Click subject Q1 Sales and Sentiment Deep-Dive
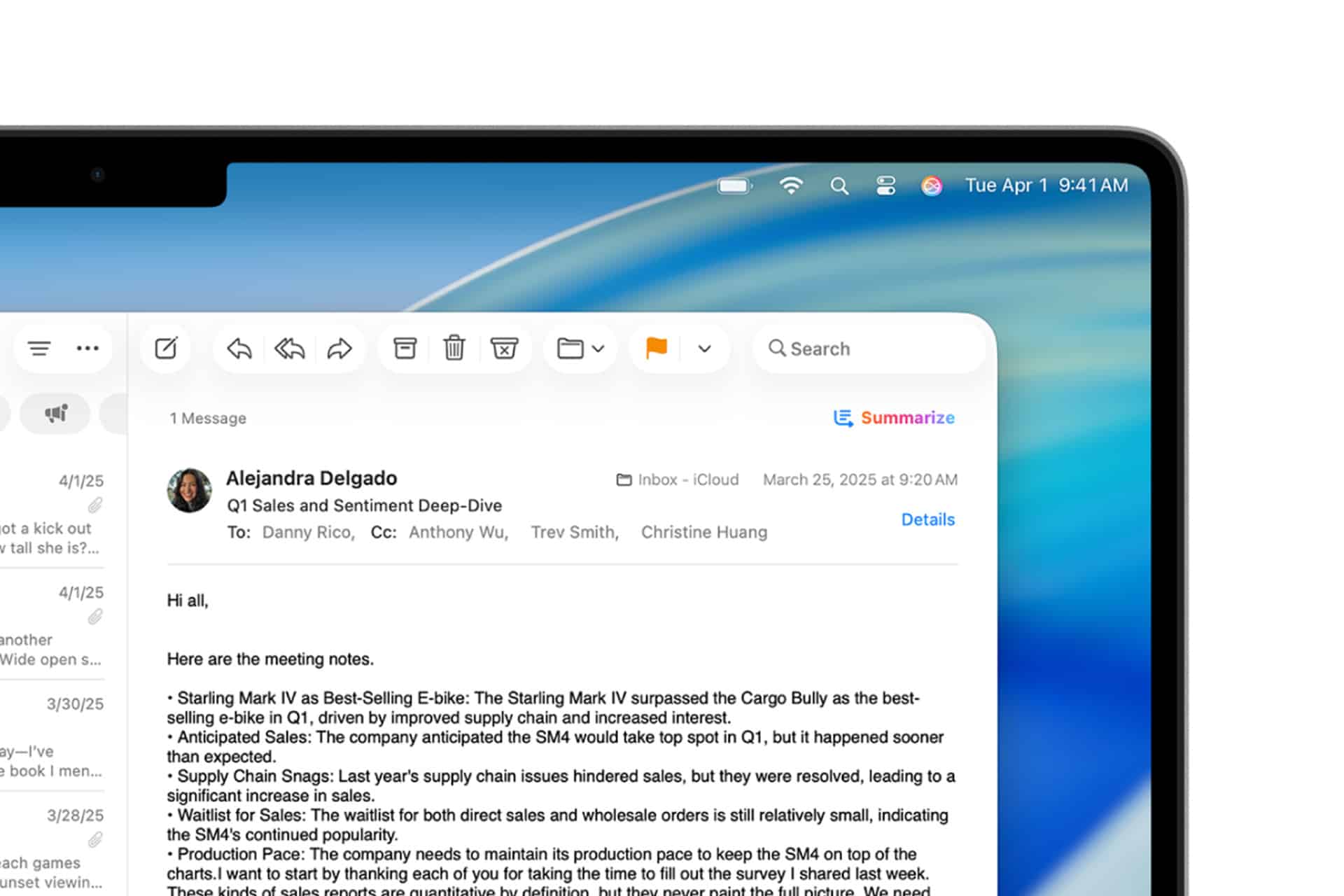Viewport: 1344px width, 896px height. (365, 505)
